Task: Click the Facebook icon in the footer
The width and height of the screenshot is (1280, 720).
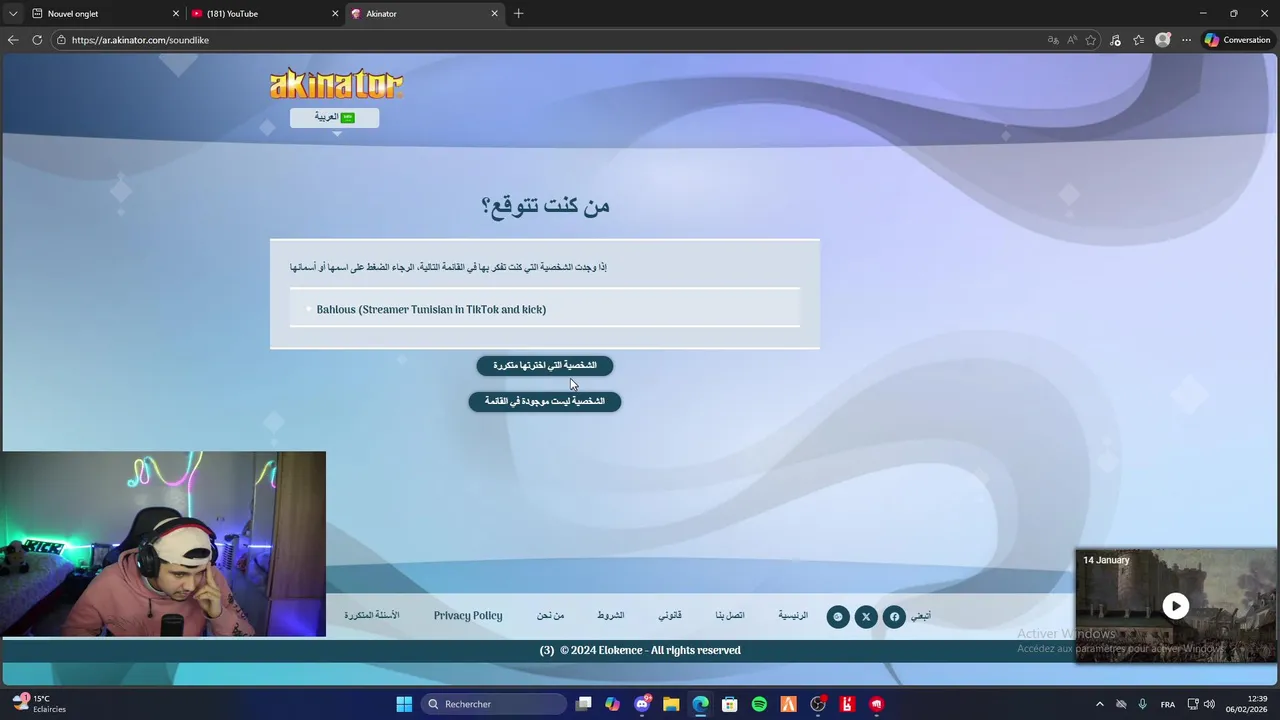Action: click(894, 617)
